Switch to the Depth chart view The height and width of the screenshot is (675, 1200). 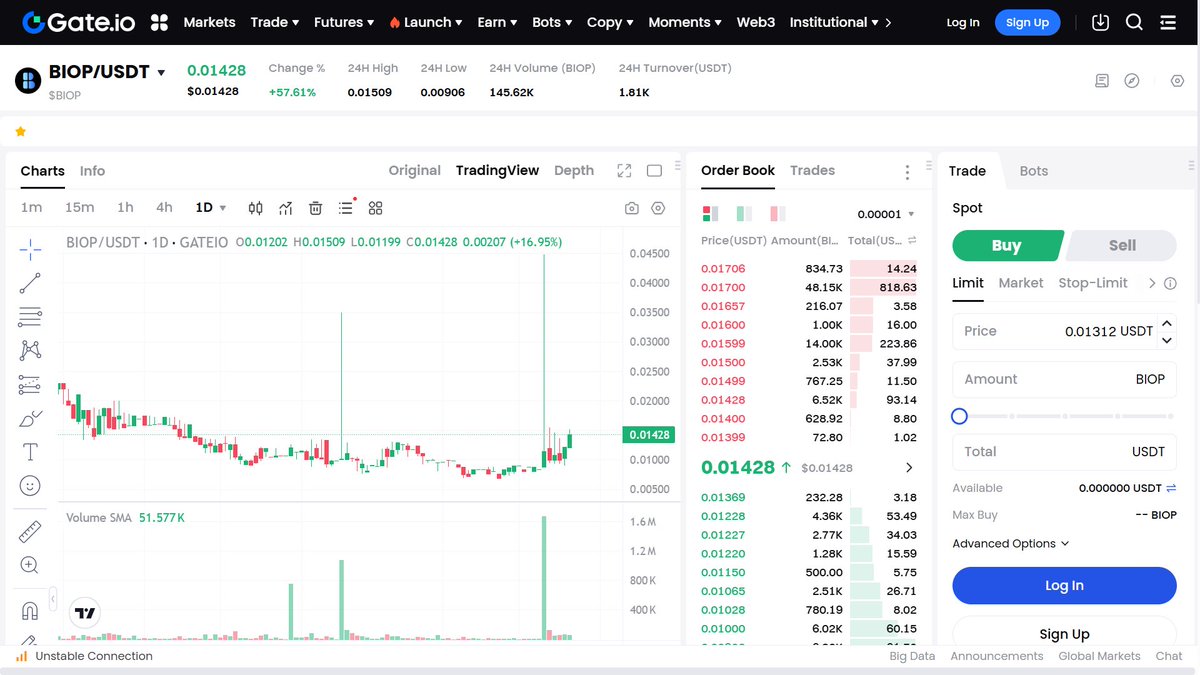click(x=574, y=171)
